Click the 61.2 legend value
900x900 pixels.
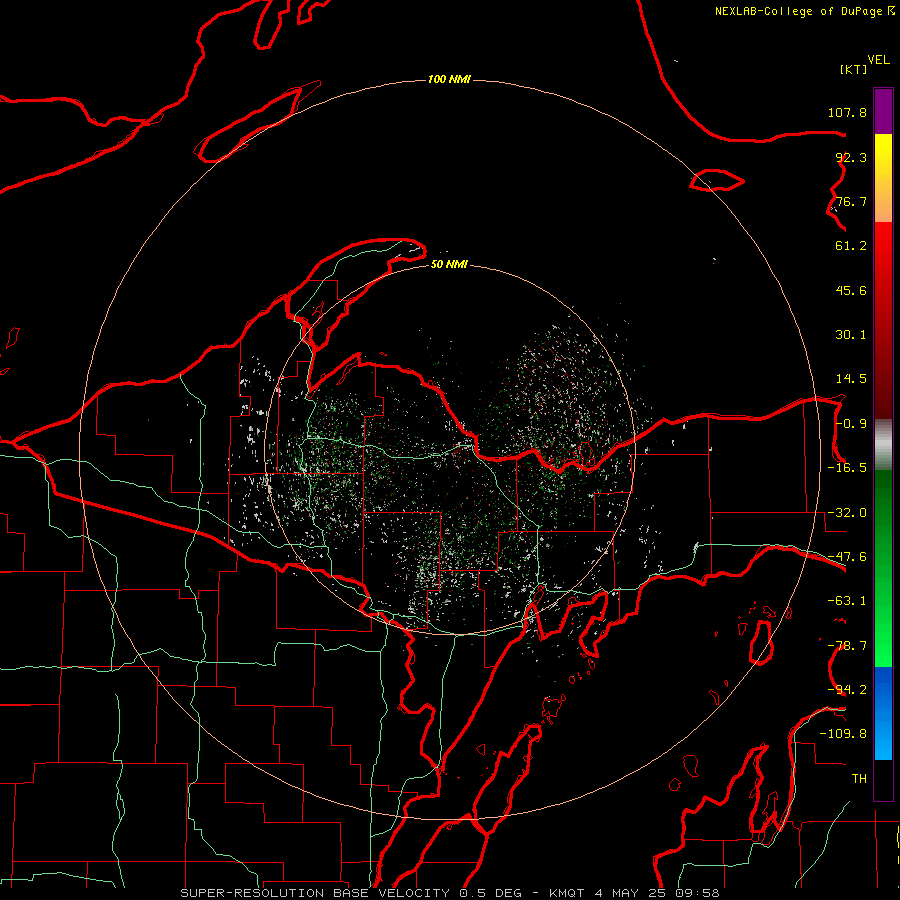851,246
